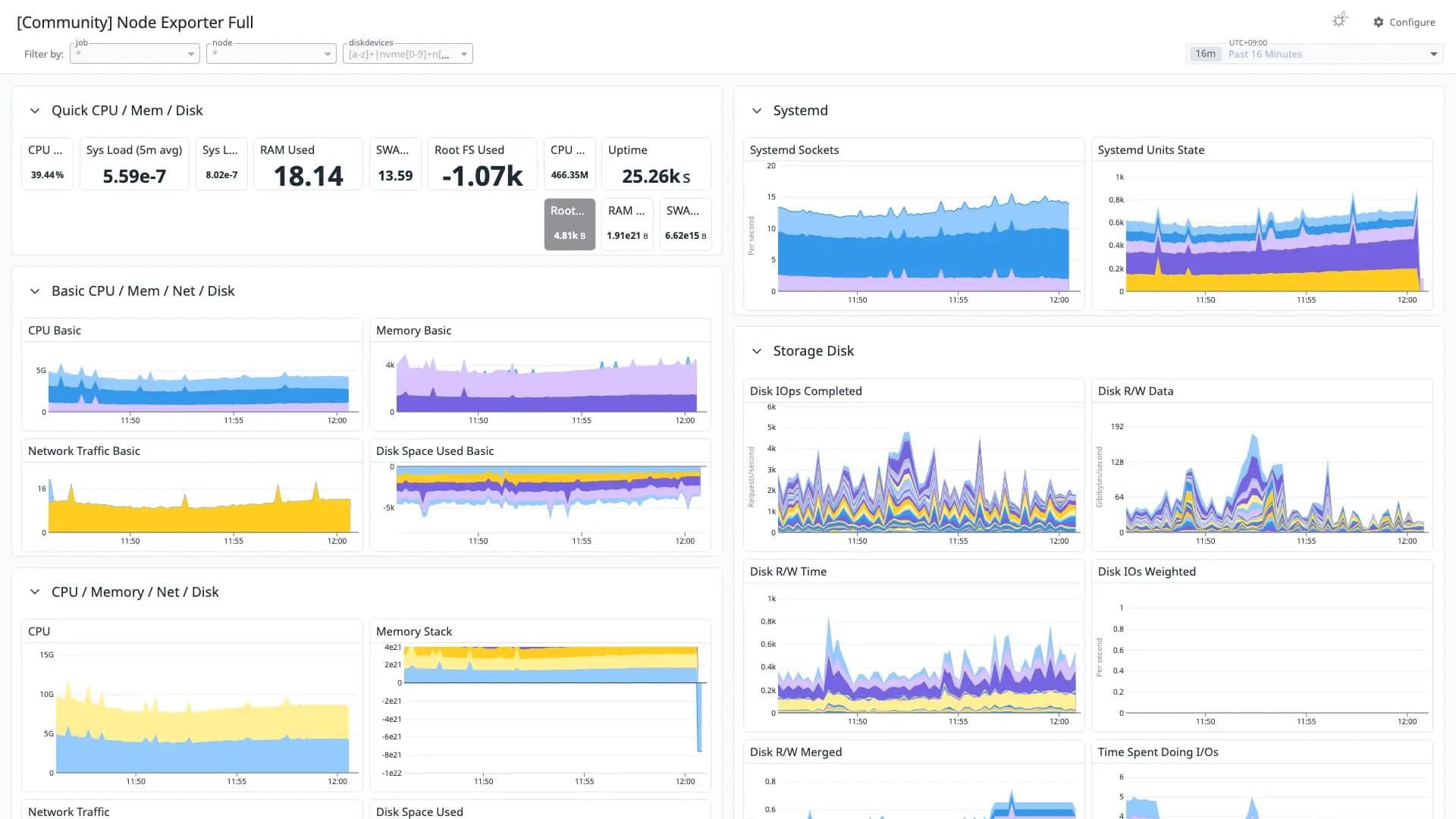Click the CPU 39.44% widget

(x=47, y=164)
